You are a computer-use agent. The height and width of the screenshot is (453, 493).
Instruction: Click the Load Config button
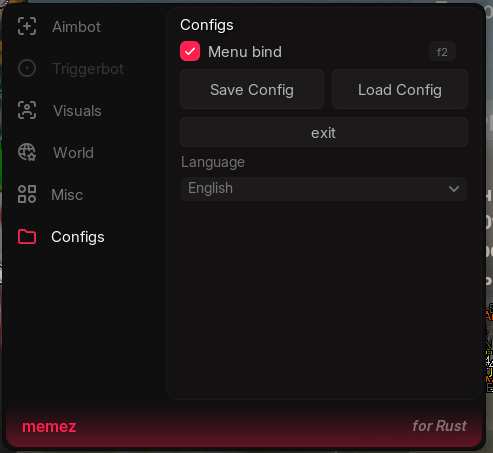coord(400,89)
